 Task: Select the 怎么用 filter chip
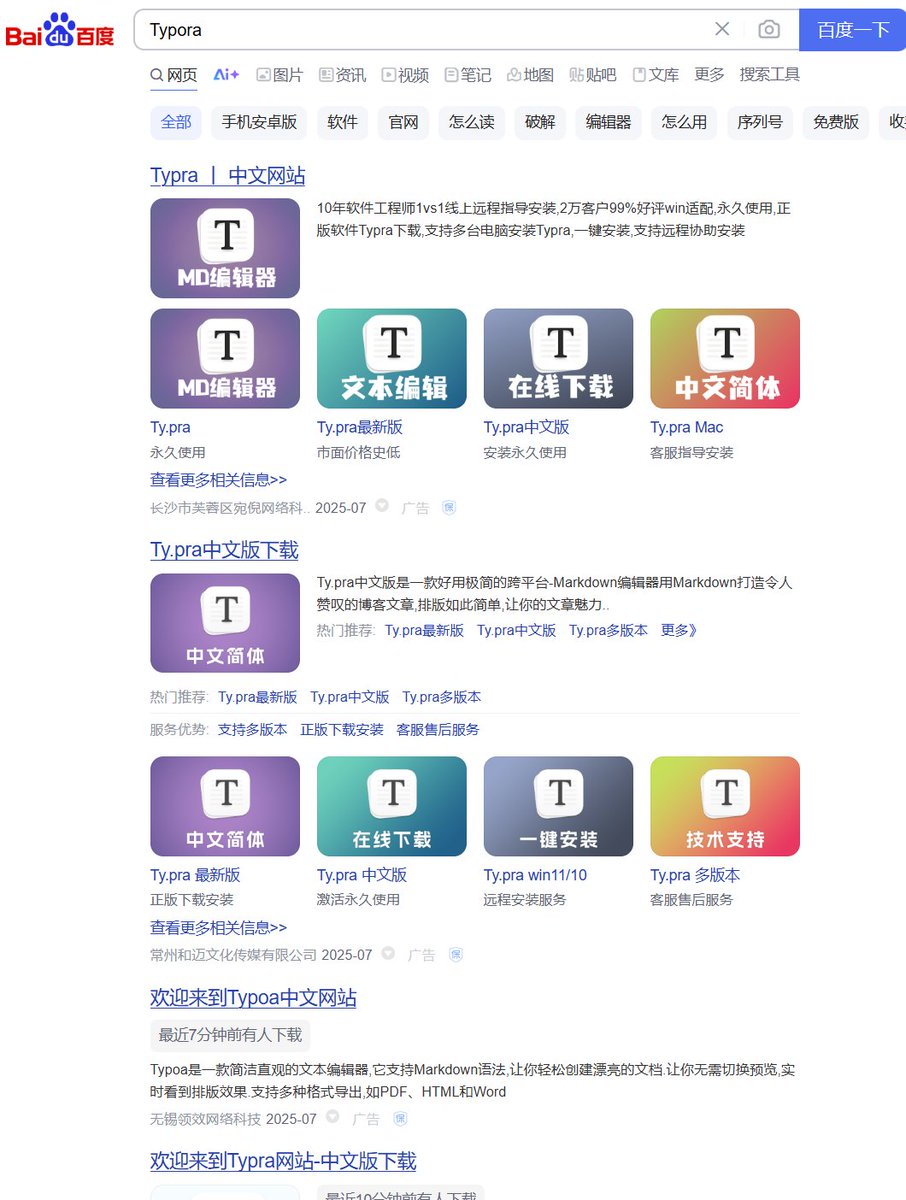click(685, 122)
